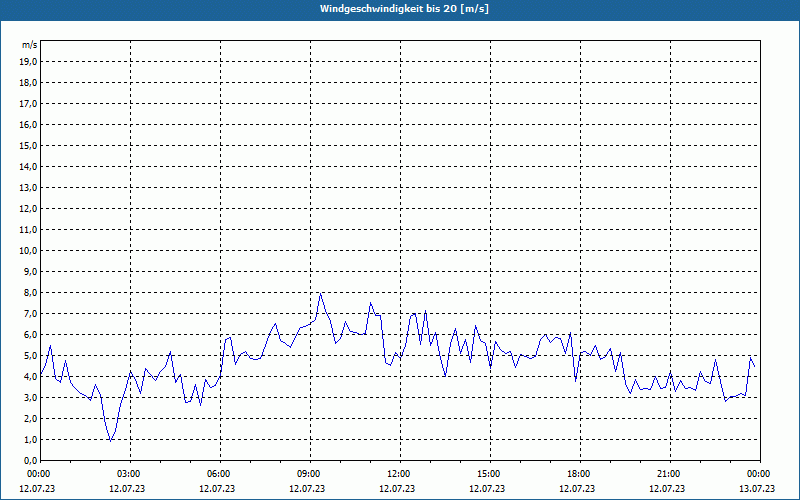Choose the '8,0' y-axis label

(30, 292)
